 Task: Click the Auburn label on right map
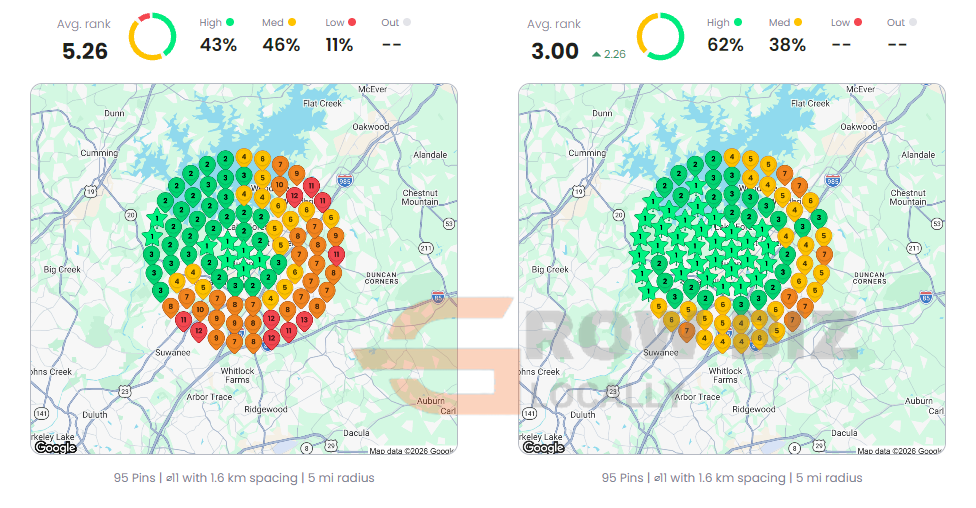[919, 401]
